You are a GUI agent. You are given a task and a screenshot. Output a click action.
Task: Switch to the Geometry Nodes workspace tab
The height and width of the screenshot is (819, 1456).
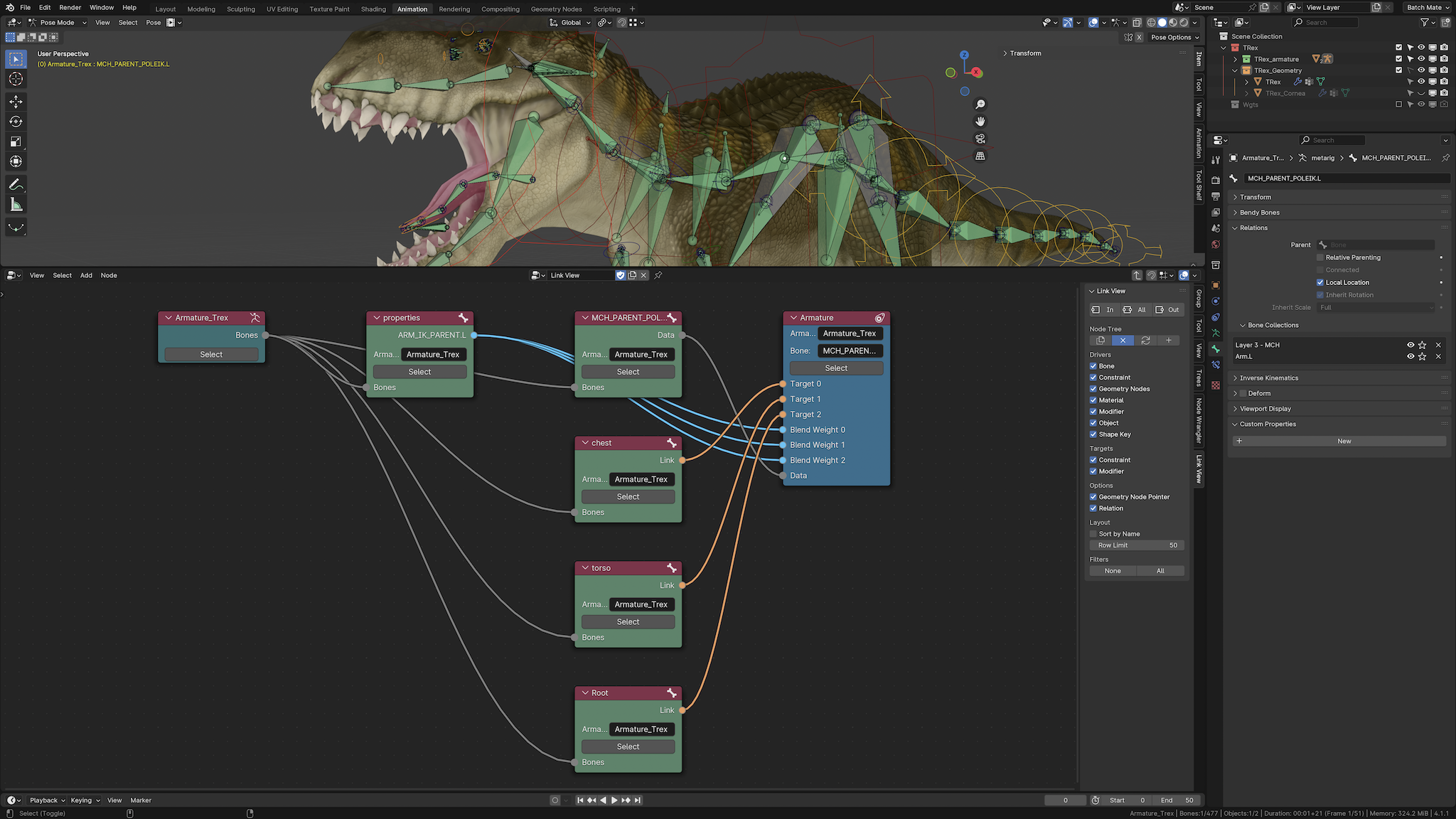pyautogui.click(x=556, y=9)
